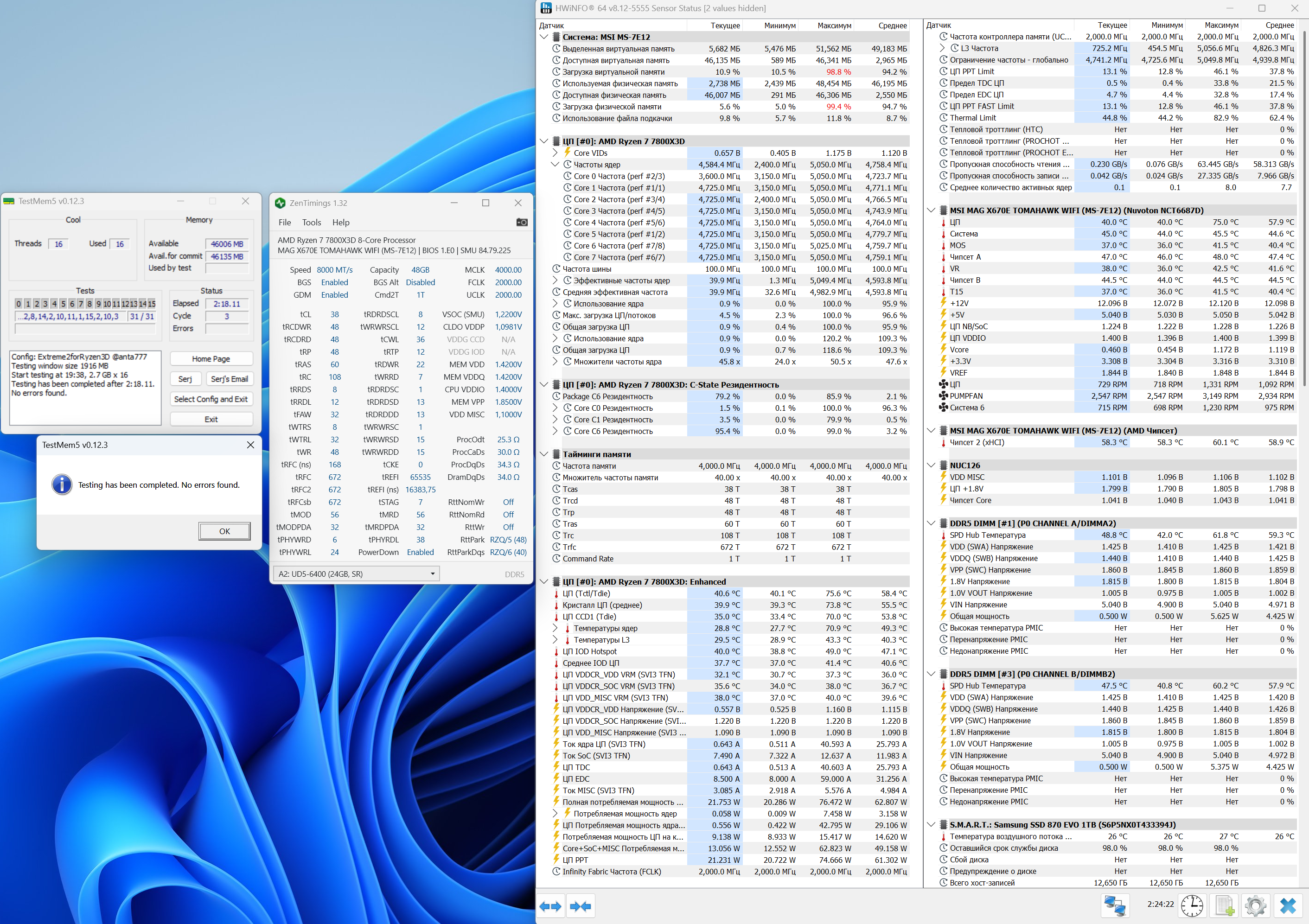Reset sensor values with the clock icon

click(x=1192, y=905)
